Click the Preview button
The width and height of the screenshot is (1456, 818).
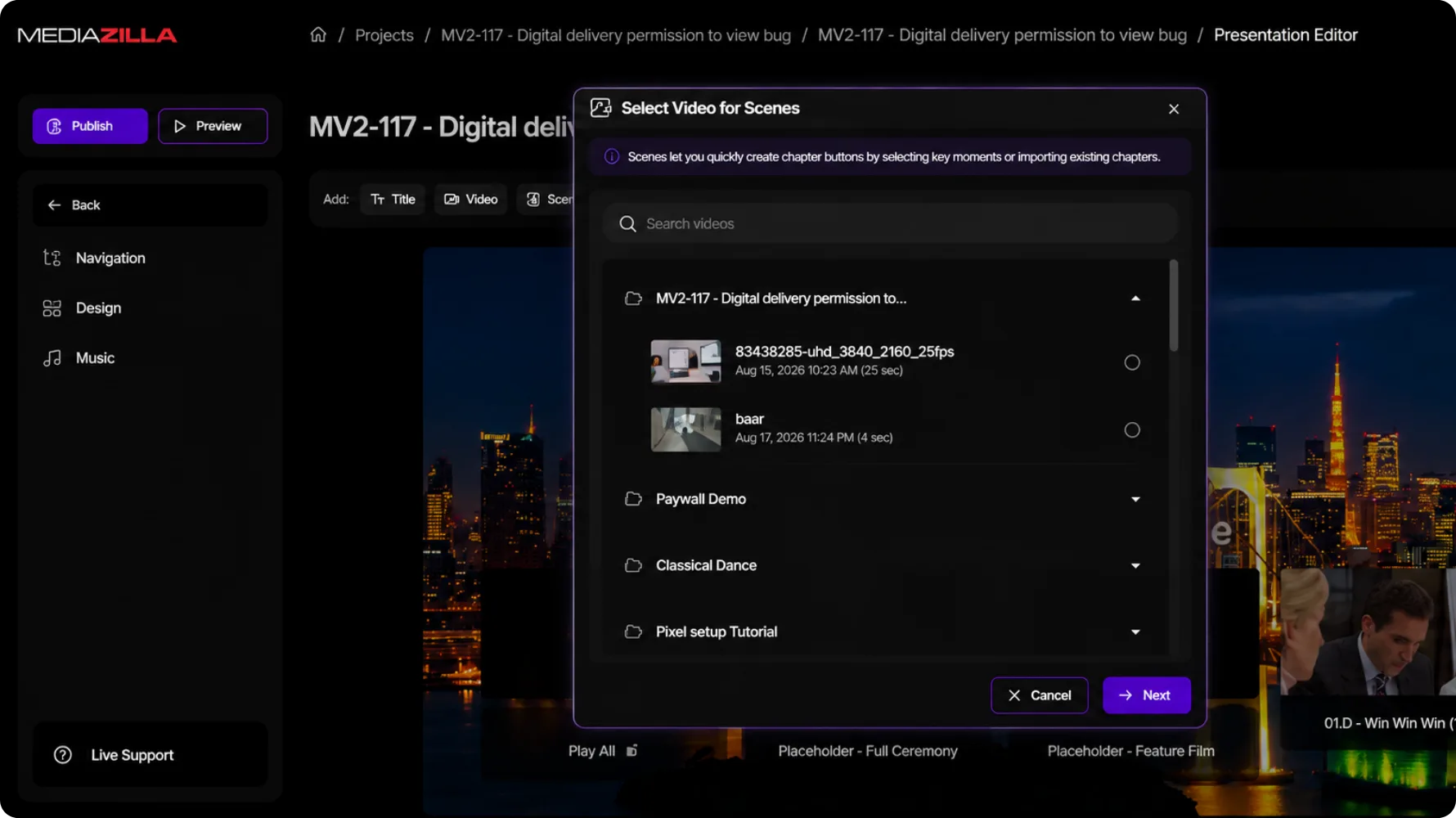[213, 126]
